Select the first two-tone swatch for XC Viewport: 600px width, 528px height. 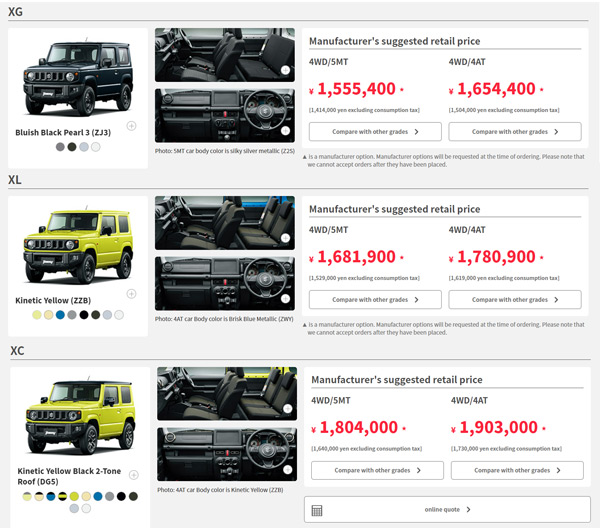tap(27, 495)
